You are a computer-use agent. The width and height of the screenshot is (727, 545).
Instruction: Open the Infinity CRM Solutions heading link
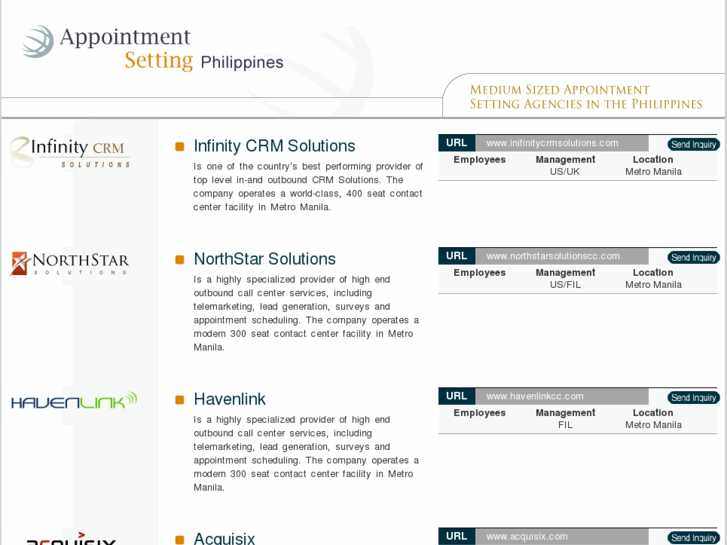tap(274, 146)
